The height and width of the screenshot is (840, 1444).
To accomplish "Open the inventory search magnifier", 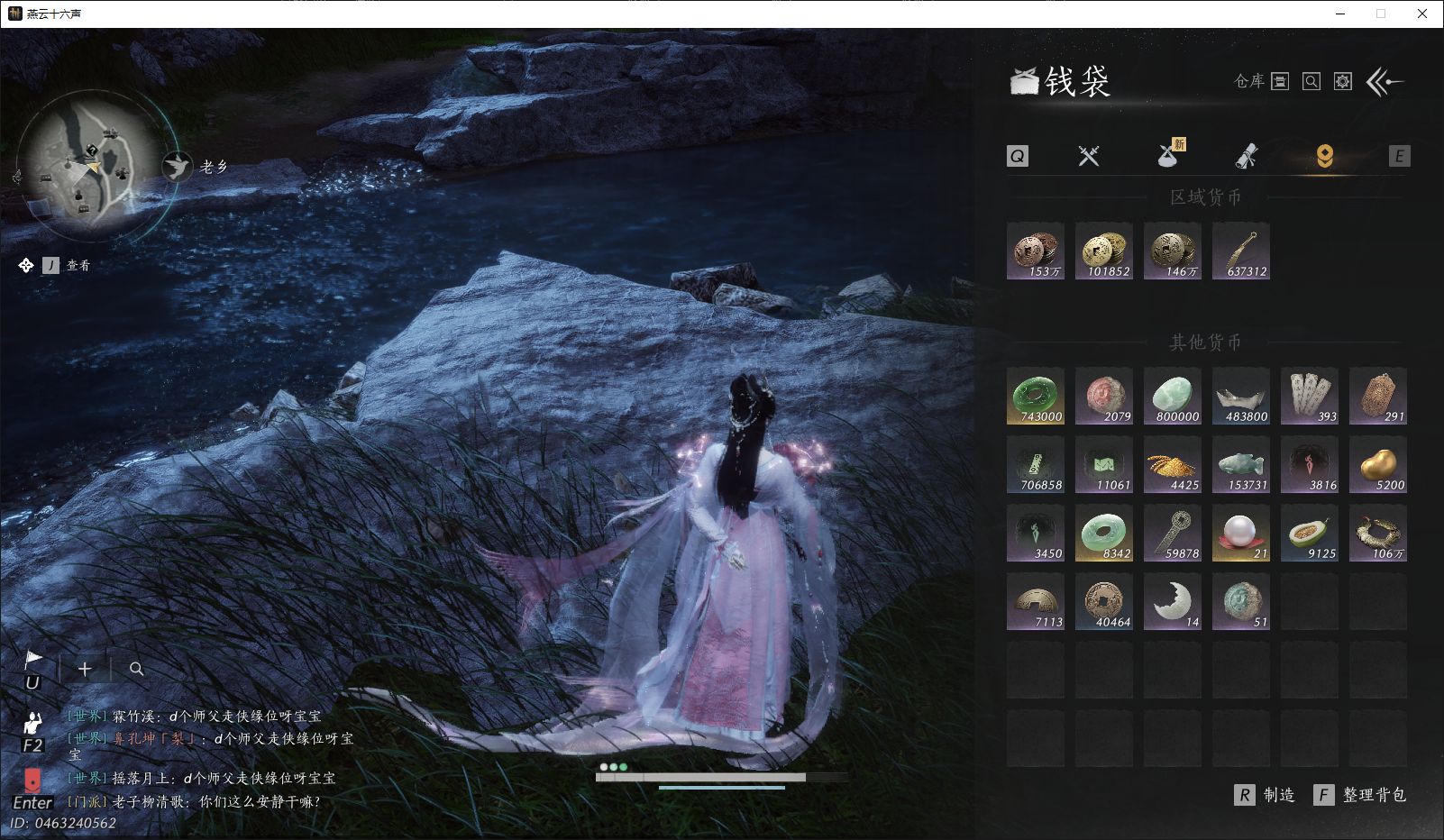I will [x=1311, y=82].
